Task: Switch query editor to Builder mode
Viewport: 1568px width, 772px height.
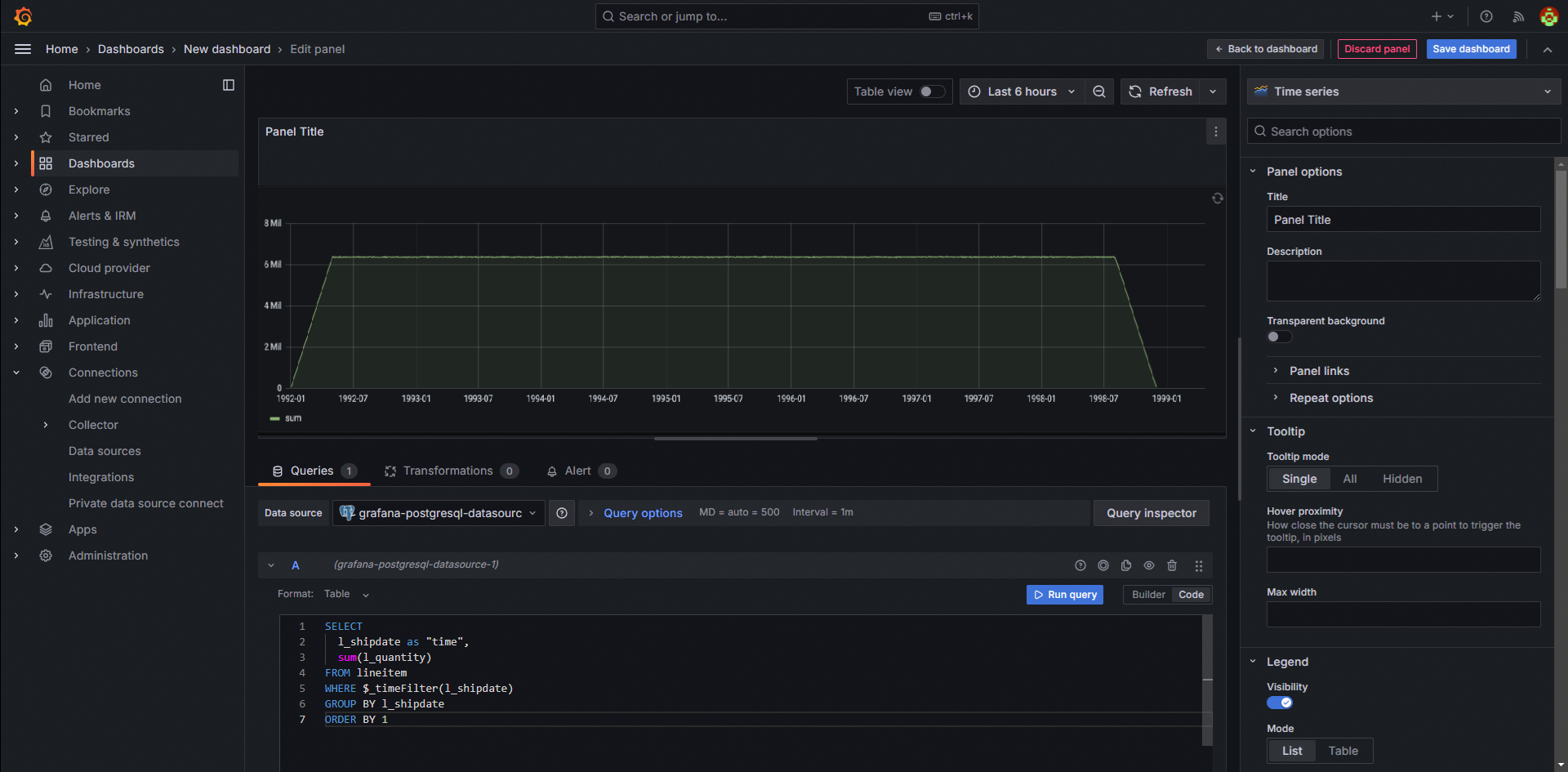Action: click(1148, 595)
